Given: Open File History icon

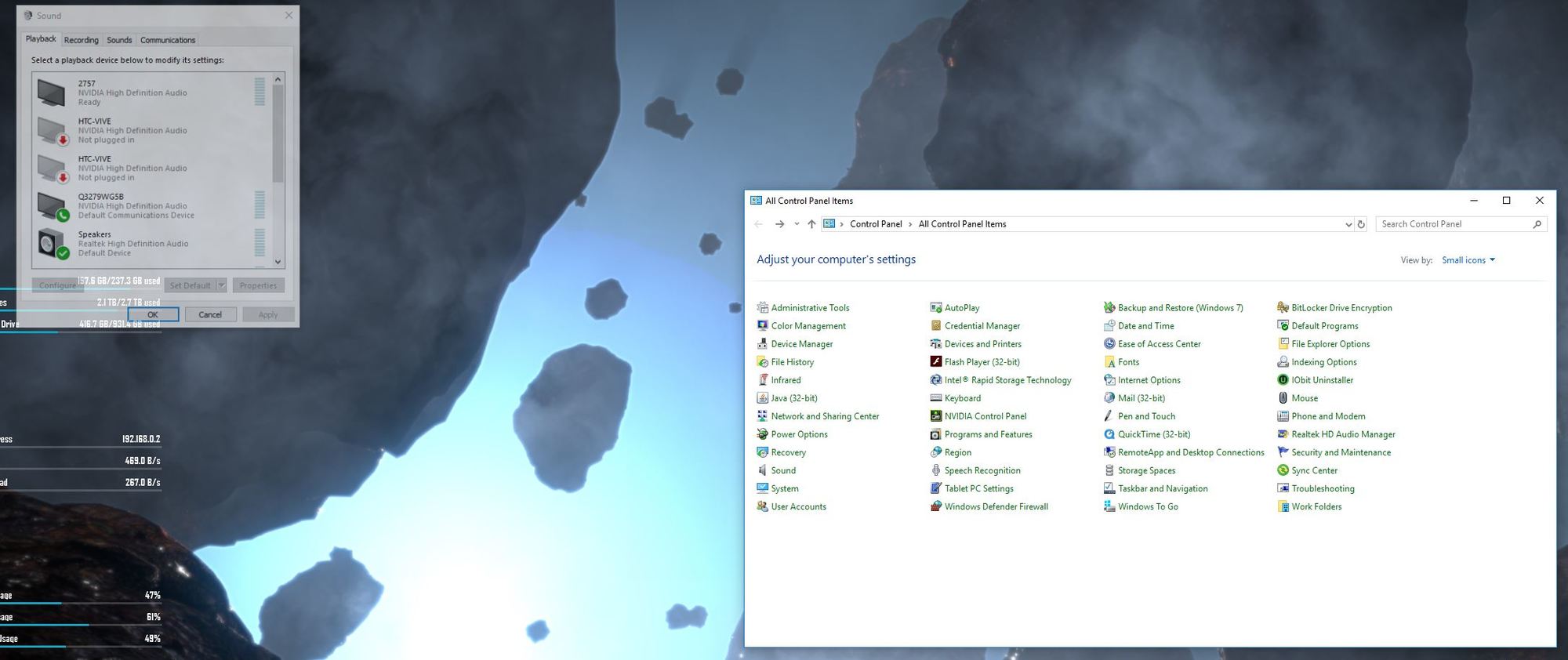Looking at the screenshot, I should (762, 361).
